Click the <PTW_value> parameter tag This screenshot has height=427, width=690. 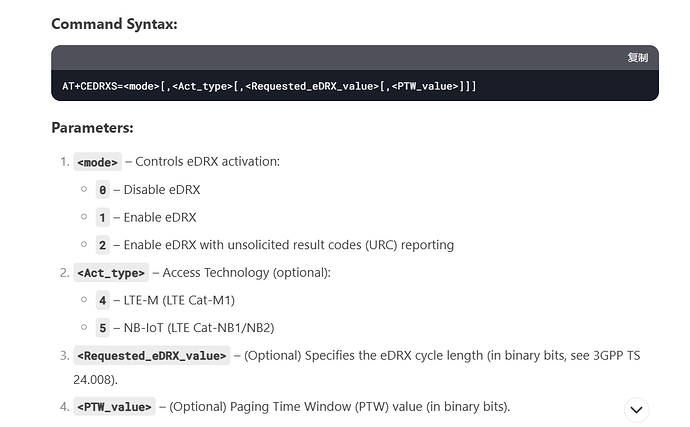pos(114,407)
